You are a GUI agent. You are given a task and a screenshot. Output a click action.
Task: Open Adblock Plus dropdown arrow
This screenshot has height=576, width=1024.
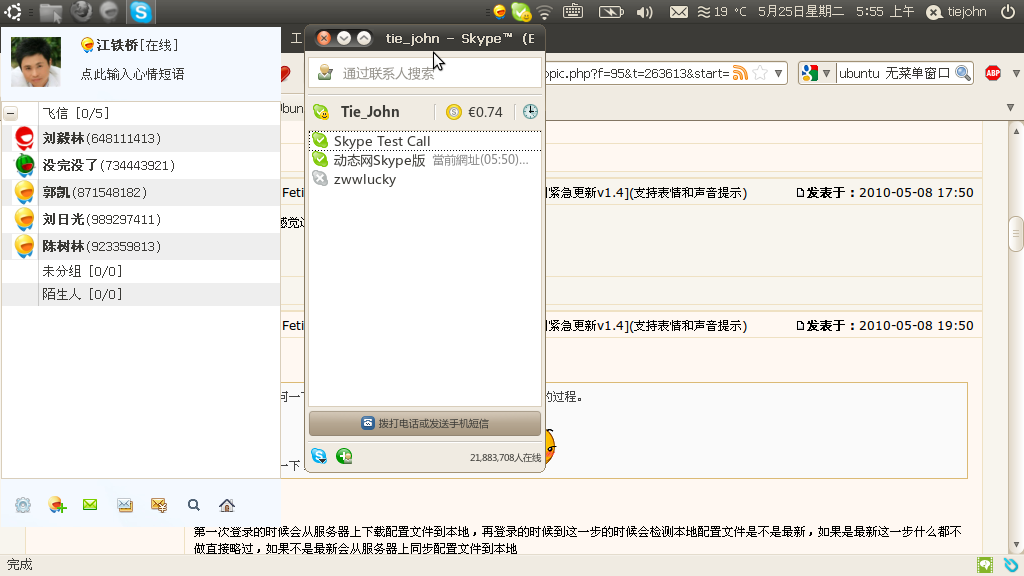(x=1016, y=73)
